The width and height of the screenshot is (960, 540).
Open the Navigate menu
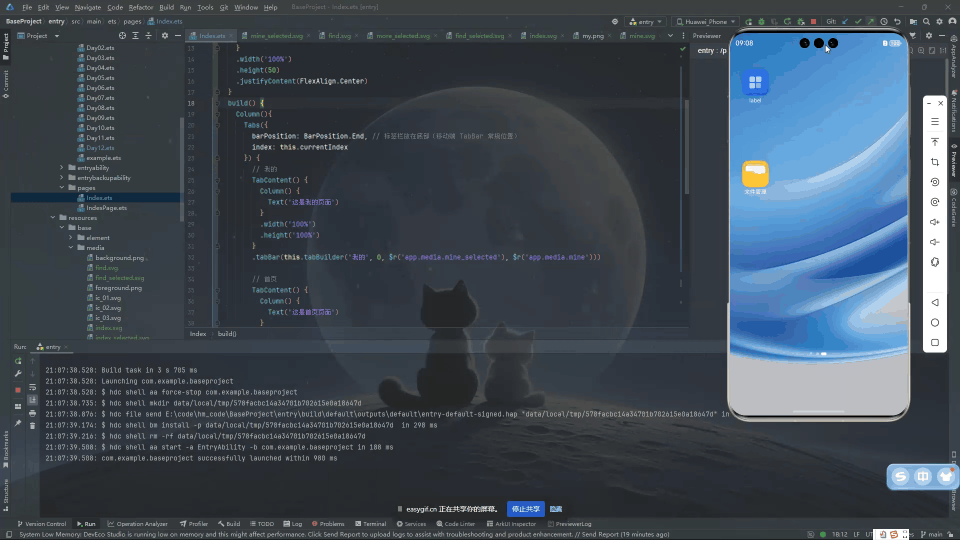pos(88,7)
